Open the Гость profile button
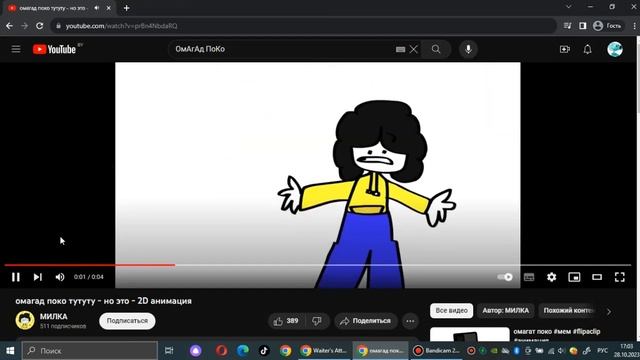 click(608, 26)
